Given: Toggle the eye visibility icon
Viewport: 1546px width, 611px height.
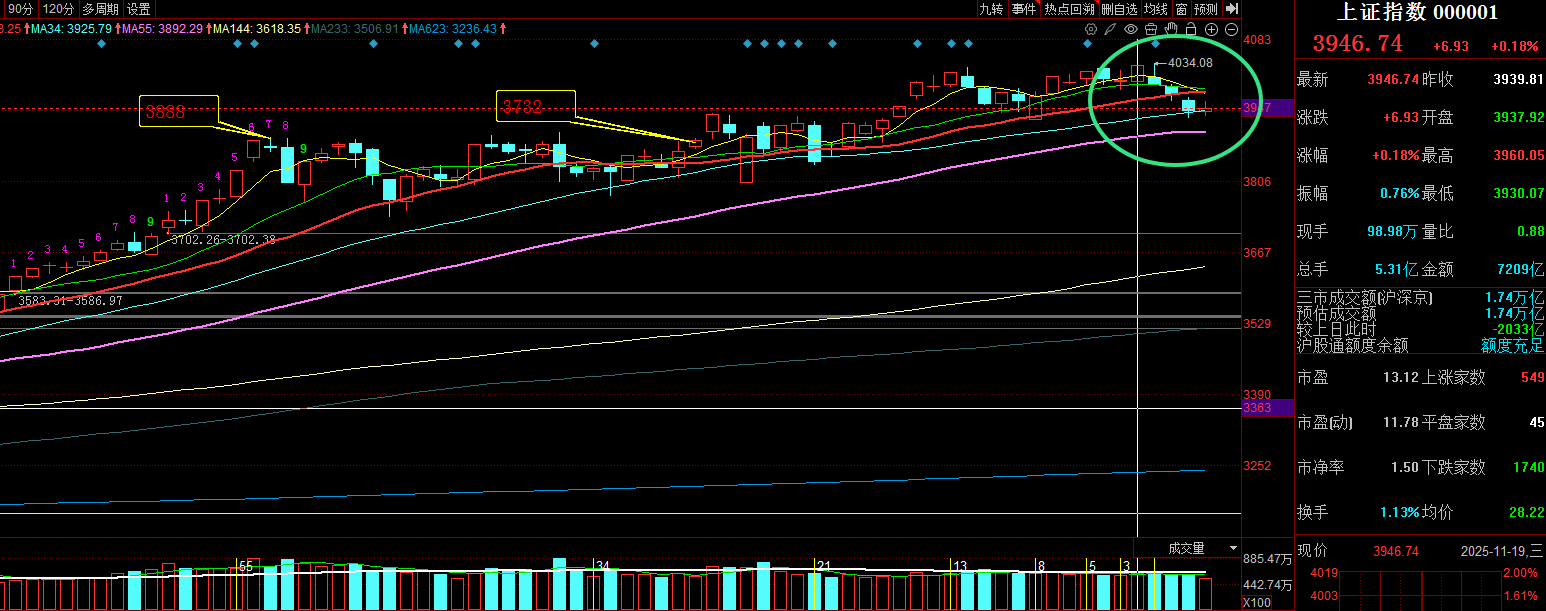Looking at the screenshot, I should pyautogui.click(x=1131, y=29).
